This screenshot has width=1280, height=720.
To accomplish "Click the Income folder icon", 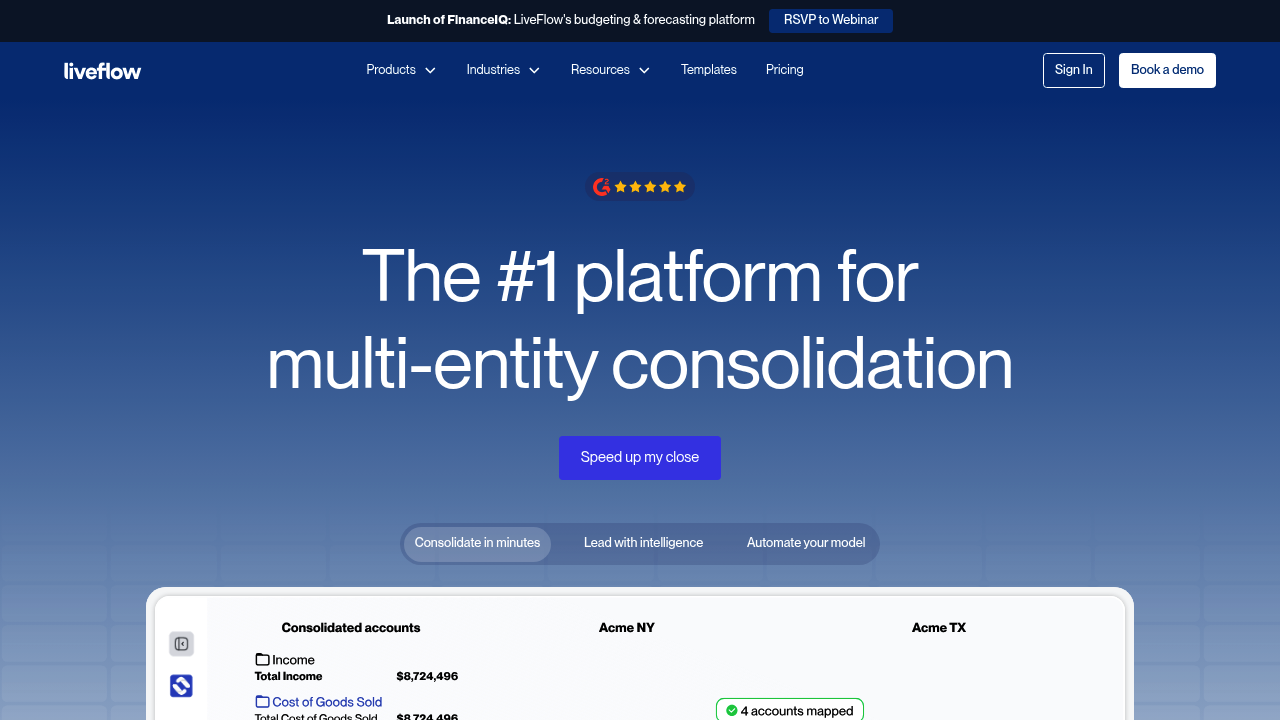I will coord(262,660).
